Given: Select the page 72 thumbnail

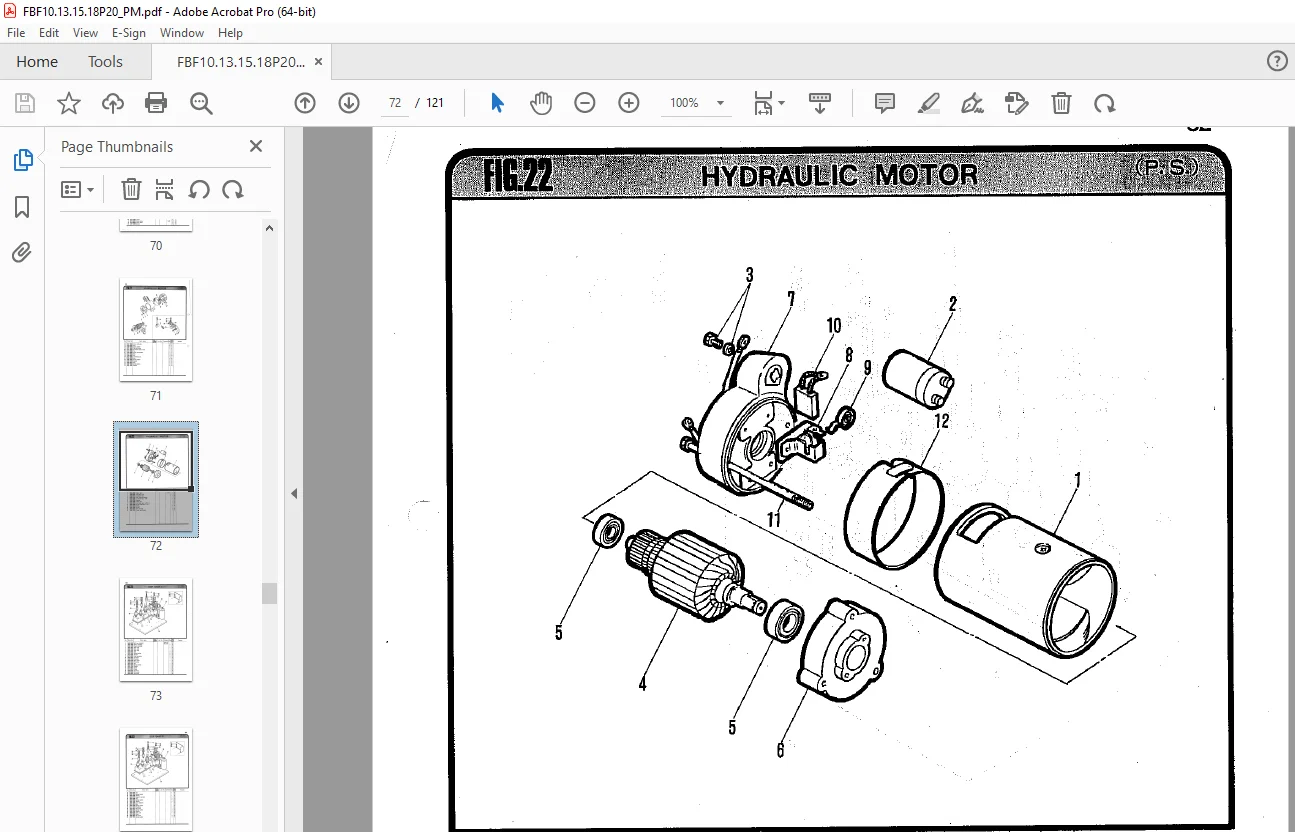Looking at the screenshot, I should point(156,479).
